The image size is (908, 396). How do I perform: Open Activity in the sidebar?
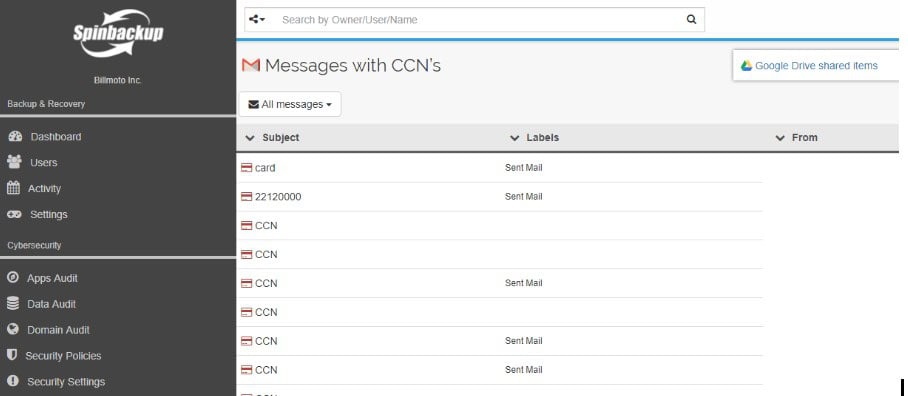coord(44,189)
